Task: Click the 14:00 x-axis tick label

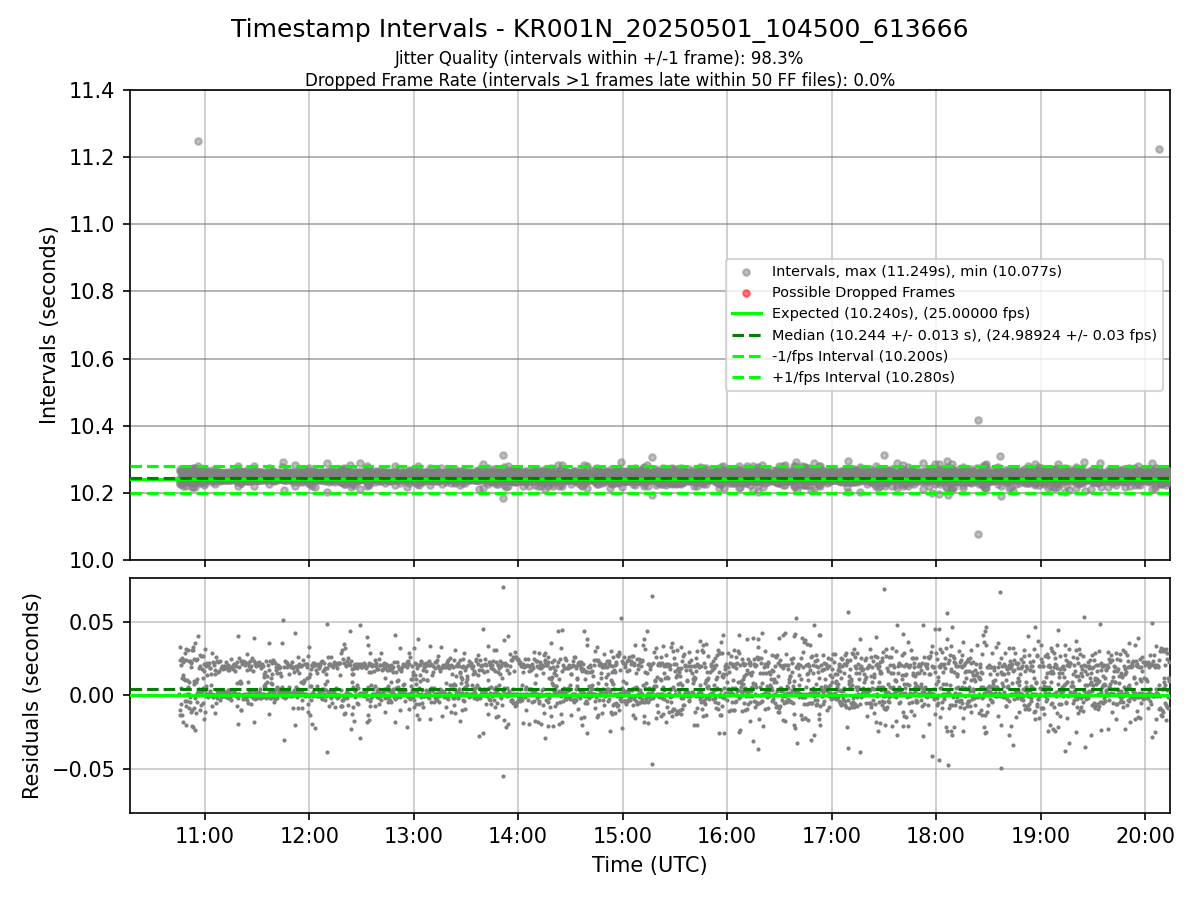Action: pyautogui.click(x=517, y=836)
